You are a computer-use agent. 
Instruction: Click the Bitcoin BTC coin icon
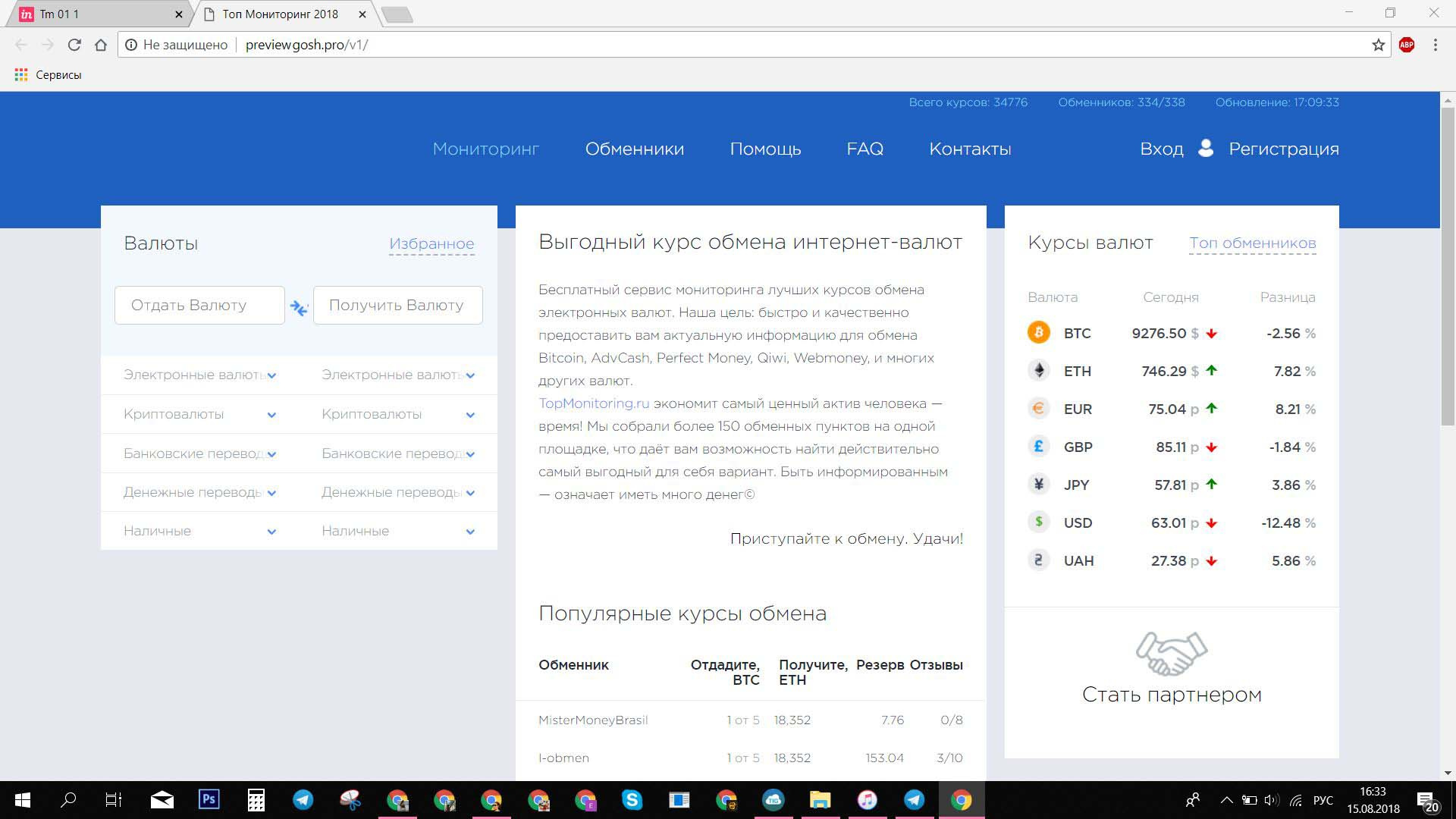pos(1038,333)
